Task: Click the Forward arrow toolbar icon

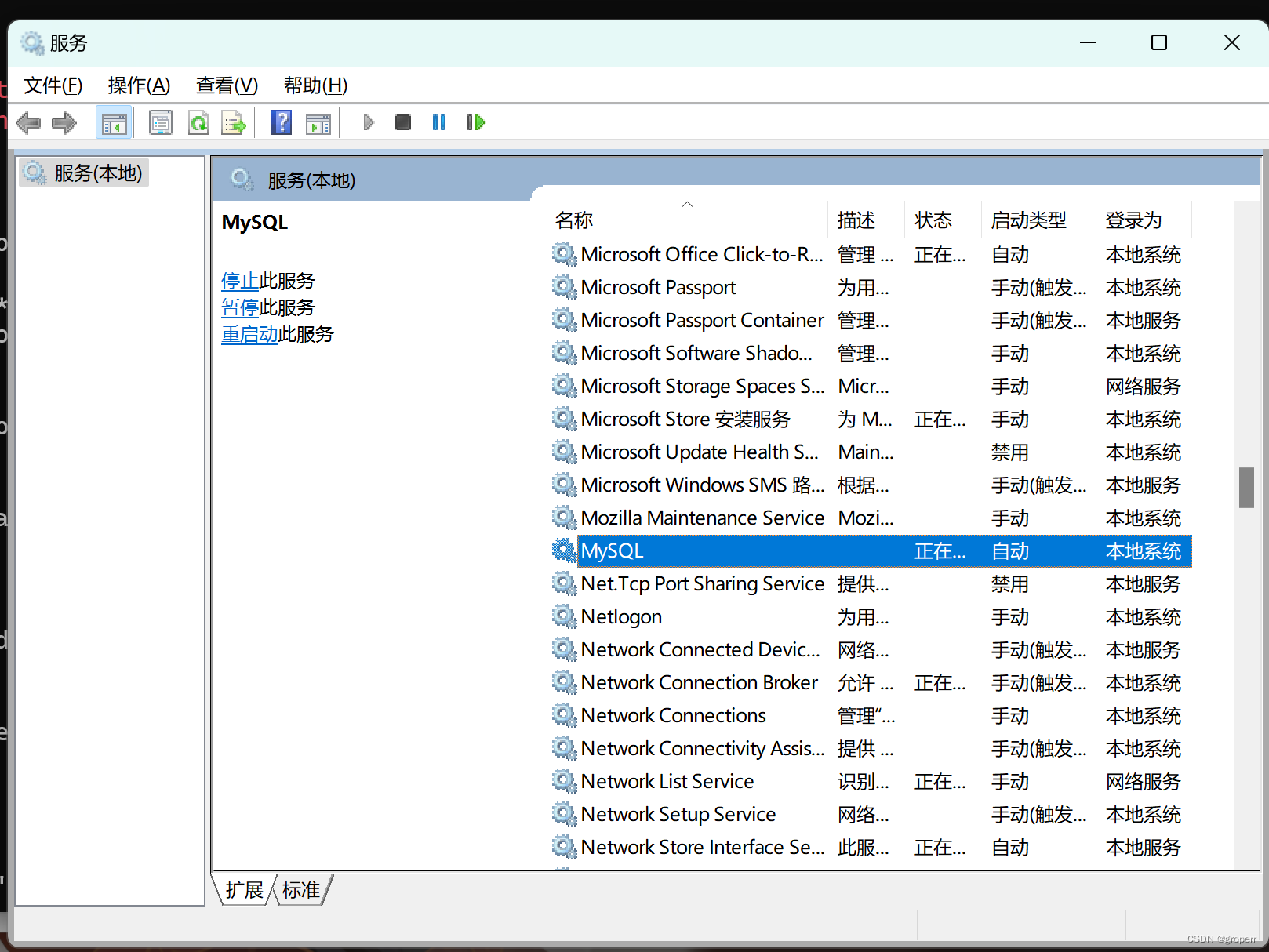Action: [x=64, y=123]
